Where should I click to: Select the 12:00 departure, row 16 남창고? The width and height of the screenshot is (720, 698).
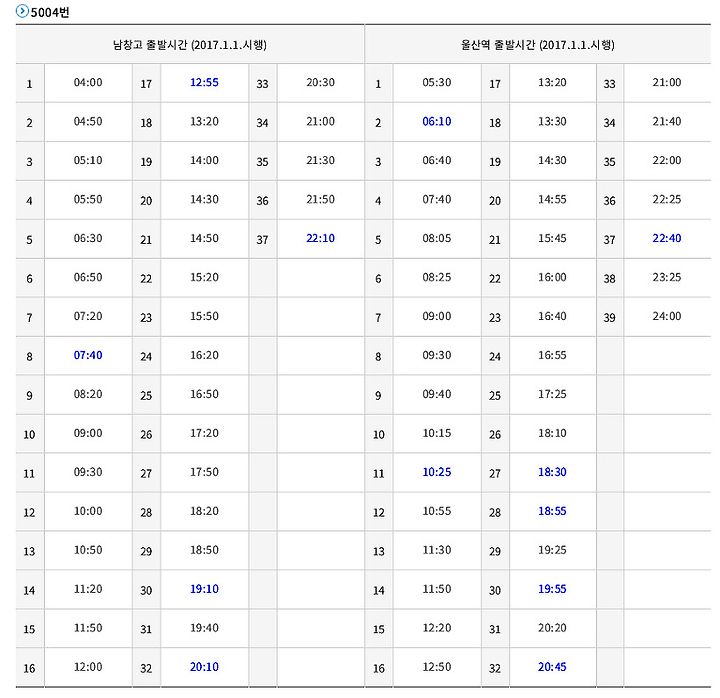point(88,667)
